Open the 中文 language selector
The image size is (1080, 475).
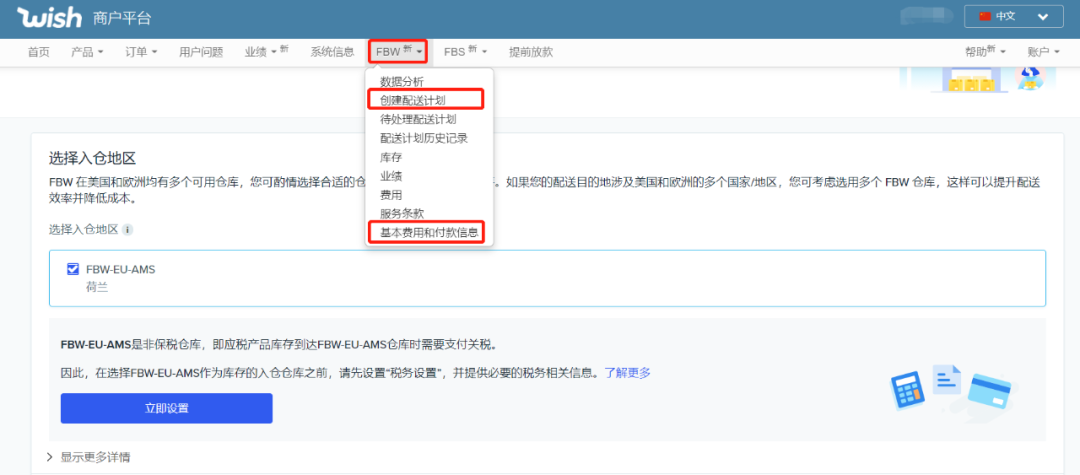[1014, 17]
